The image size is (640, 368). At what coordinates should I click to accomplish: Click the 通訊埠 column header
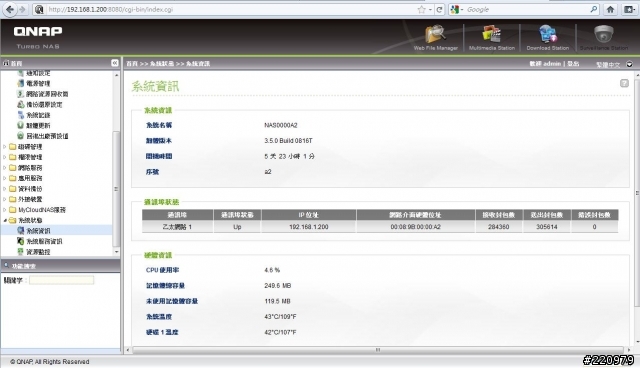[177, 215]
